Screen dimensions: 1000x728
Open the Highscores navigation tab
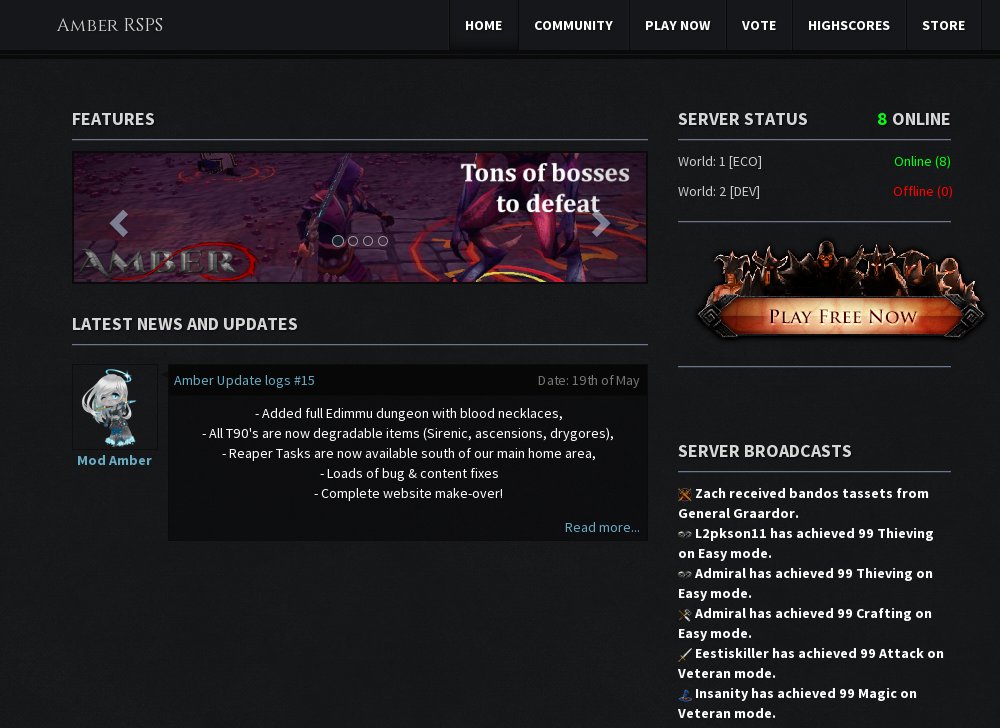pyautogui.click(x=848, y=25)
